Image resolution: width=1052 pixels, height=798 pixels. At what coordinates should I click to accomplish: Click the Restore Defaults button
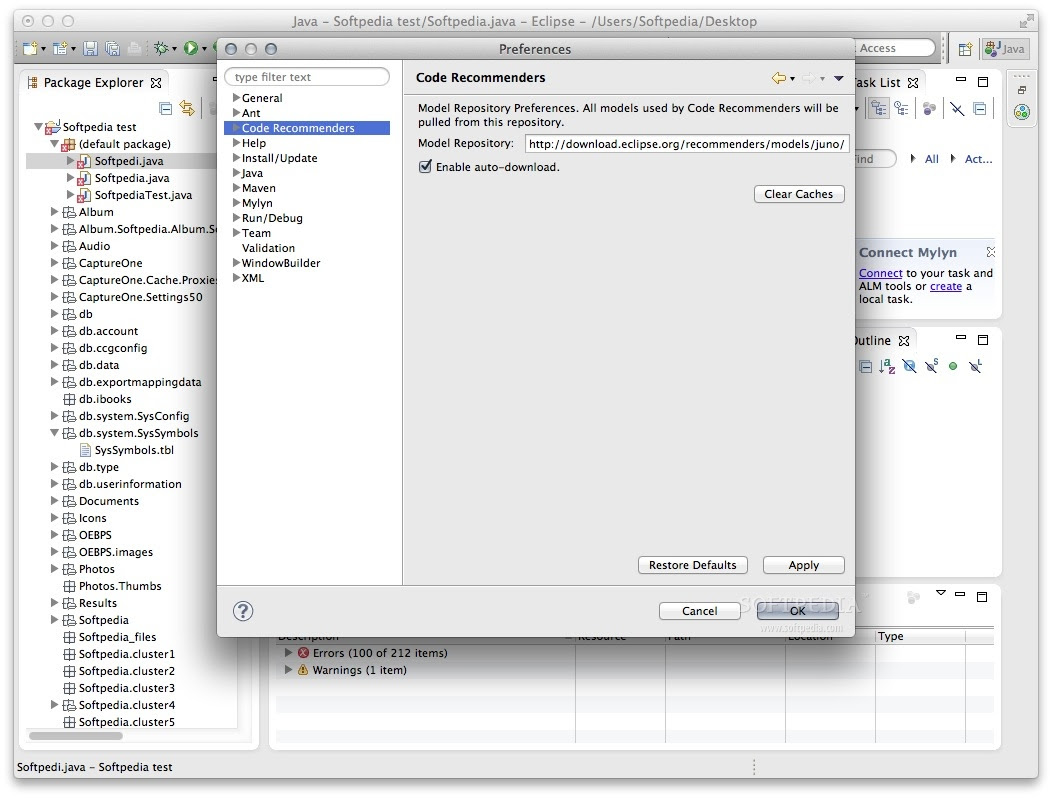692,565
